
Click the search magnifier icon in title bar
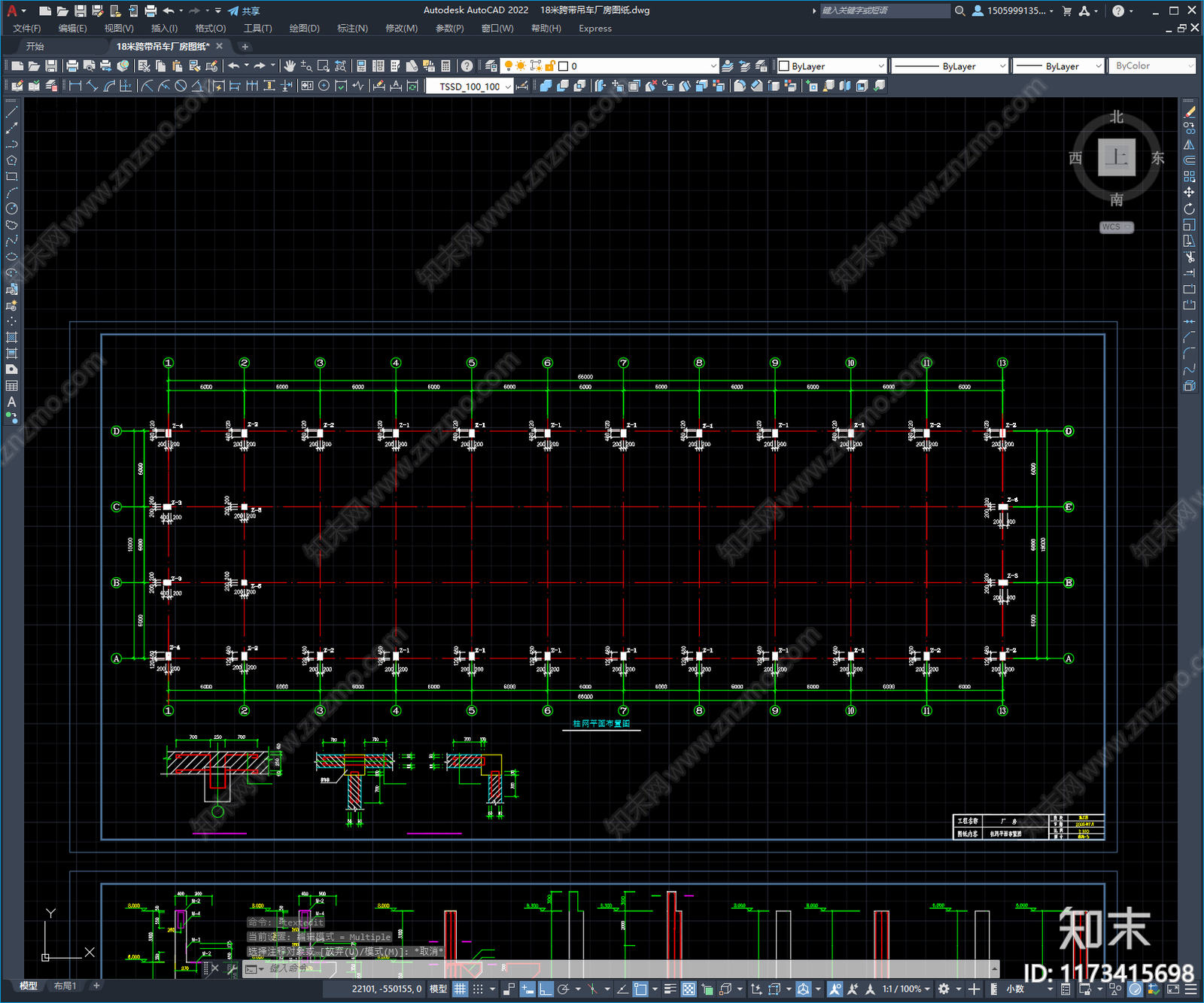coord(959,11)
